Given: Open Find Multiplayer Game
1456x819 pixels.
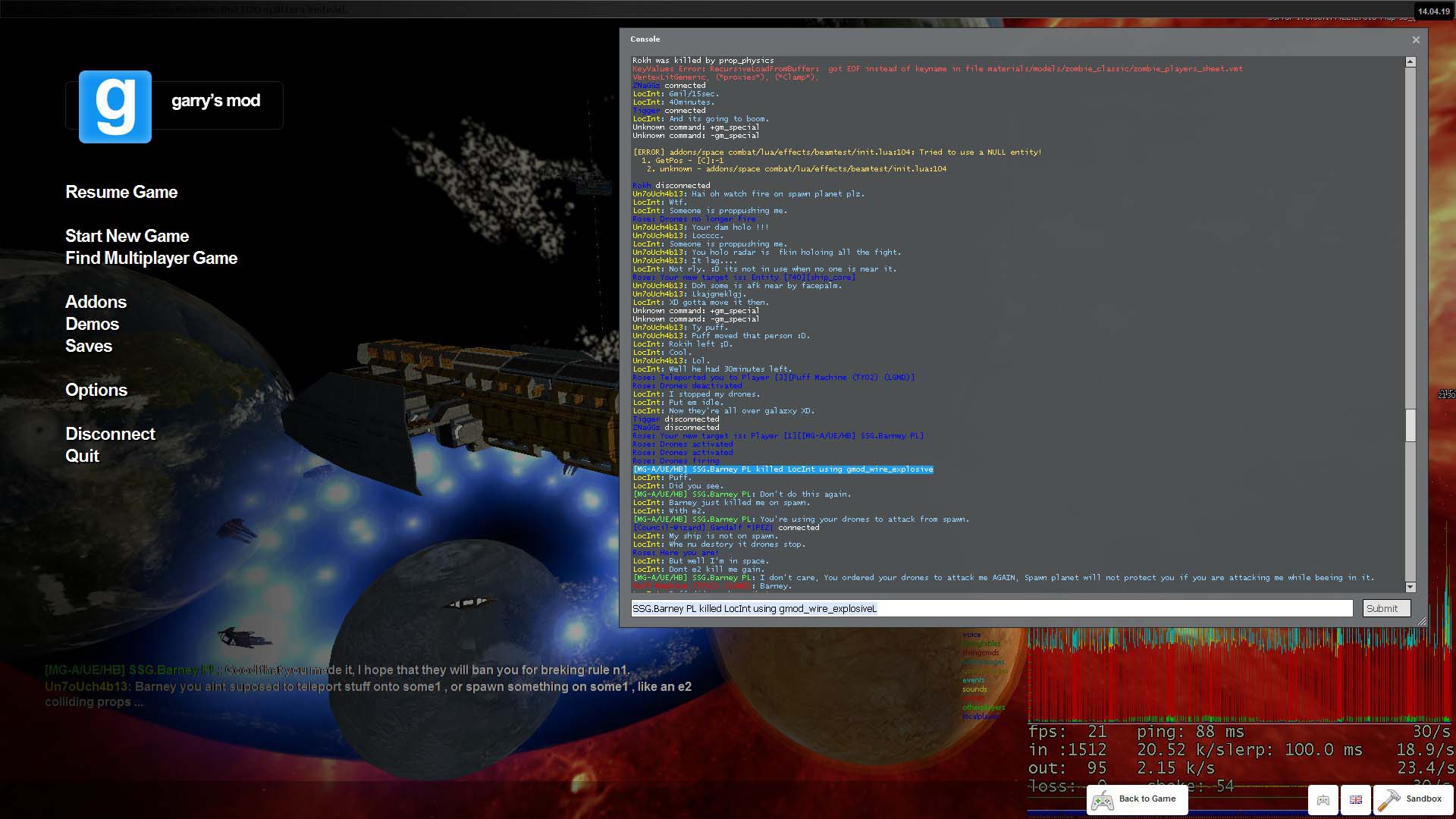Looking at the screenshot, I should (x=151, y=258).
